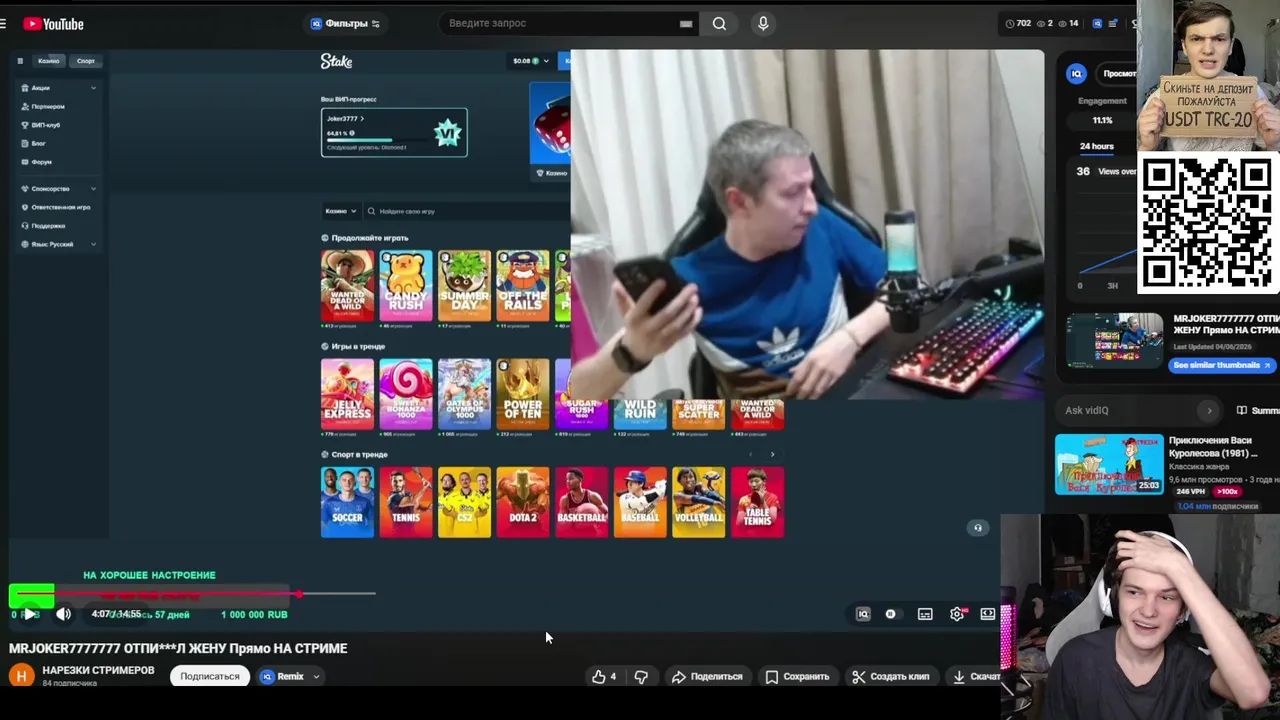The width and height of the screenshot is (1280, 720).
Task: Open on-screen keyboard icon in search box
Action: tap(686, 24)
